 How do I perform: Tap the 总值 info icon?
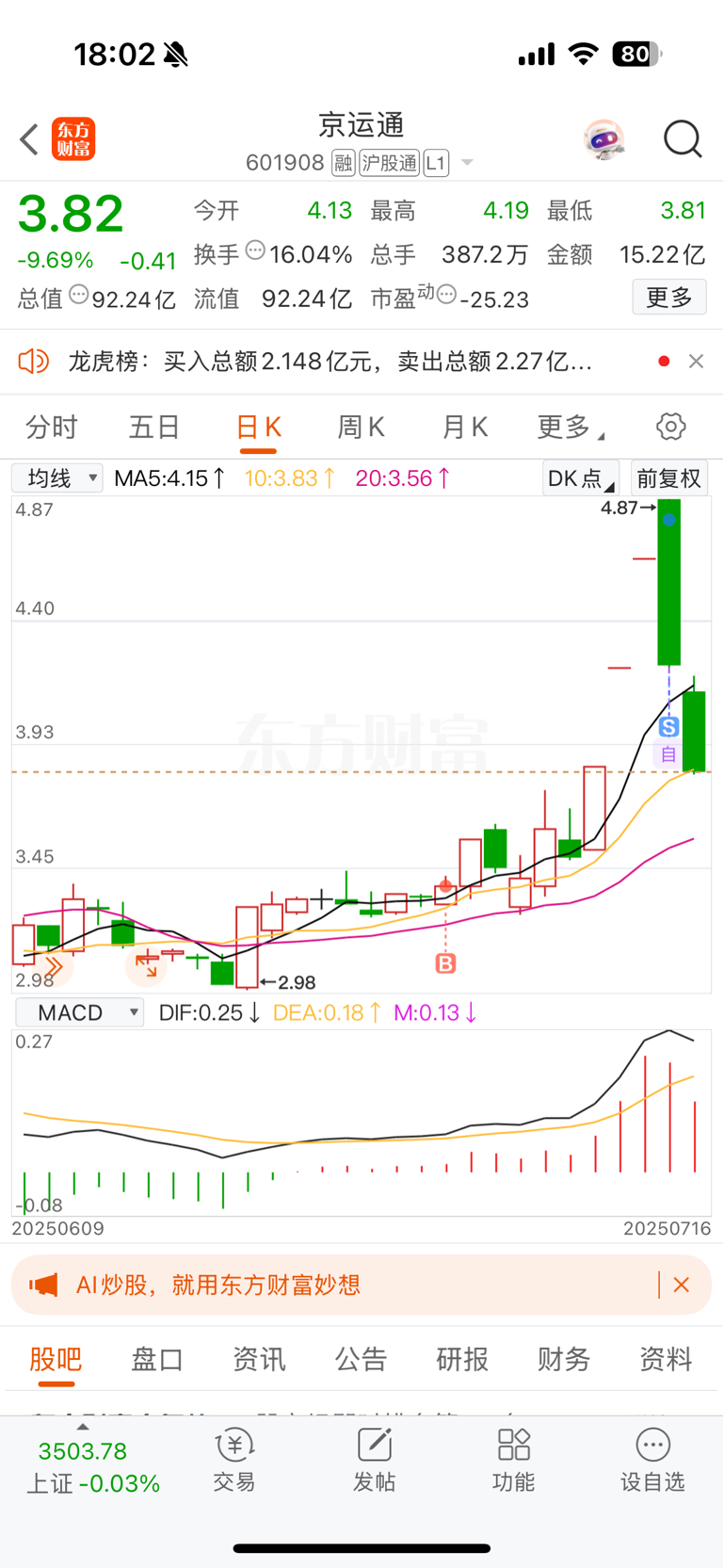tap(79, 295)
